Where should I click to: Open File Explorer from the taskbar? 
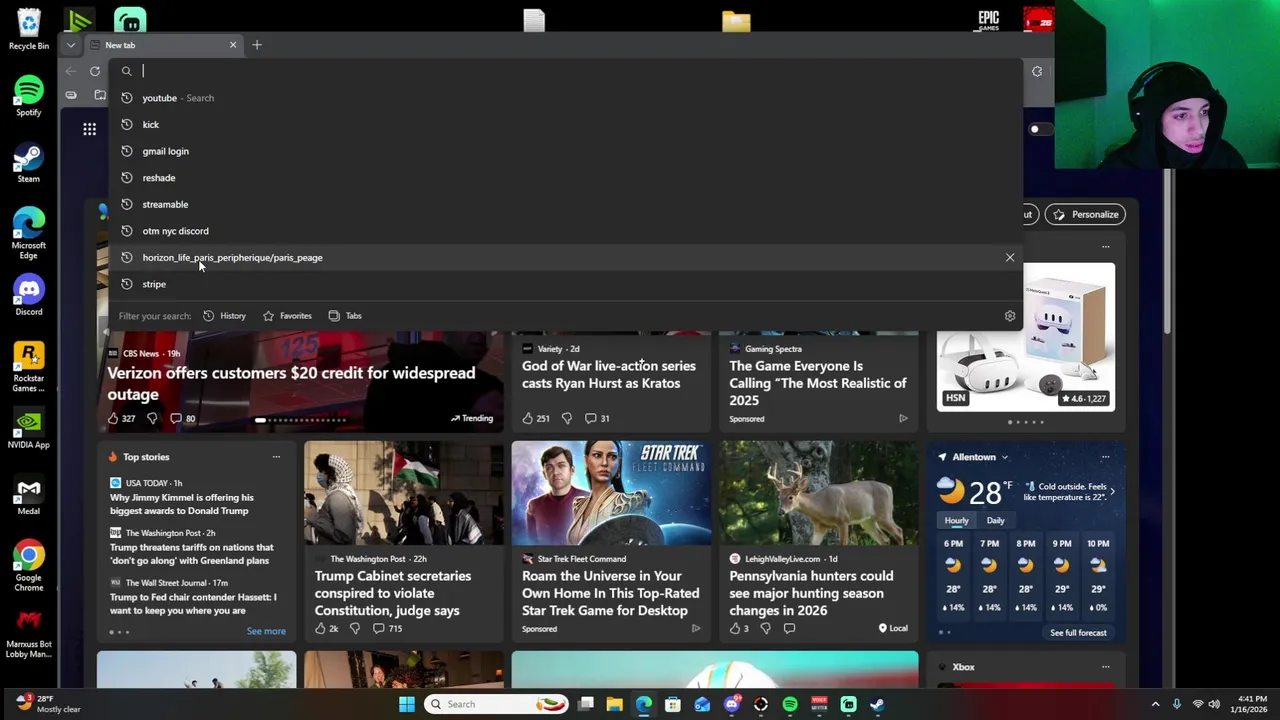(615, 704)
